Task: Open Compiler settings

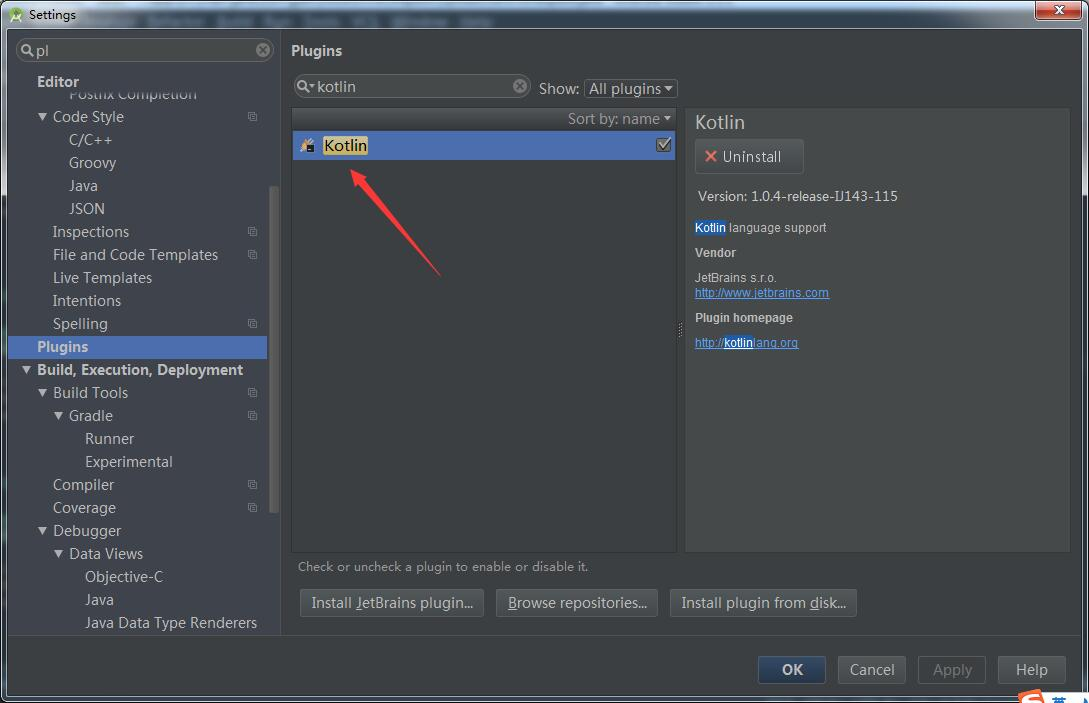Action: click(83, 484)
